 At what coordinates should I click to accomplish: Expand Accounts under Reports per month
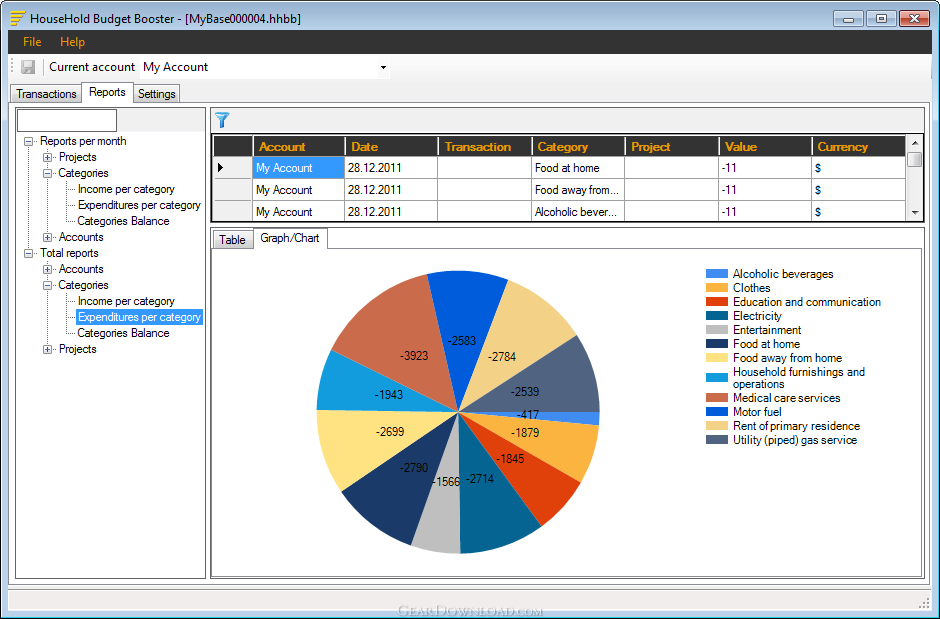coord(47,237)
